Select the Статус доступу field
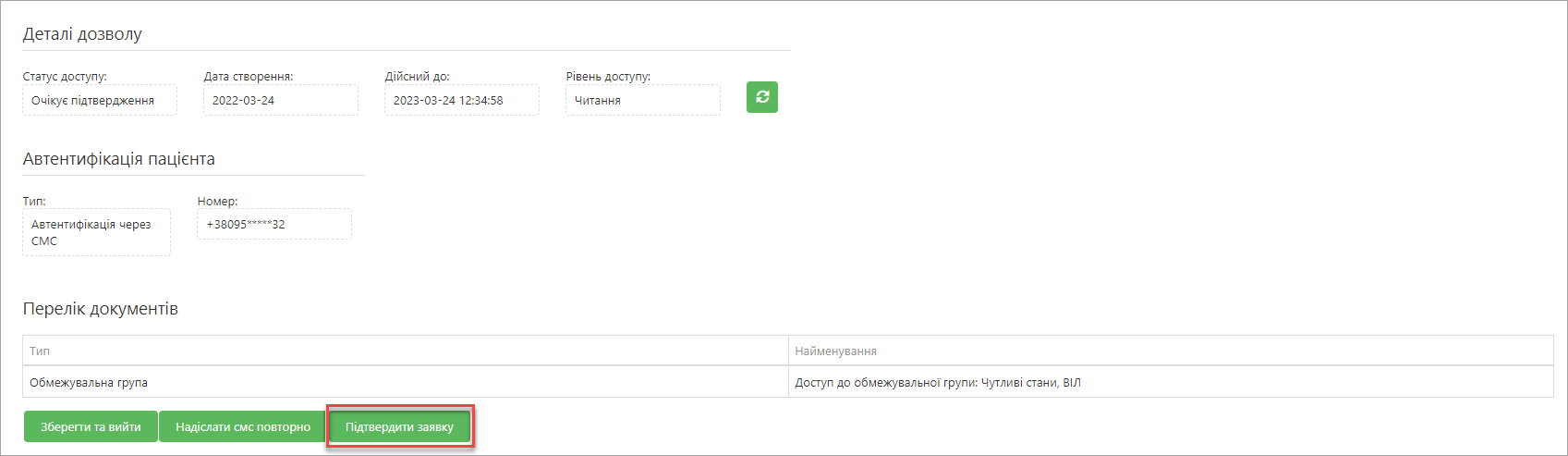This screenshot has height=456, width=1568. point(100,100)
